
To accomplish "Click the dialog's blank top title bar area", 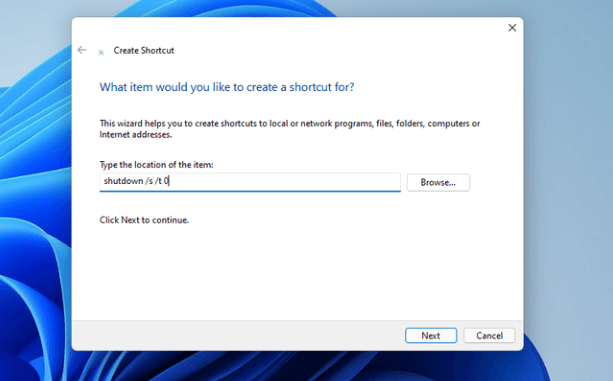I will click(289, 27).
